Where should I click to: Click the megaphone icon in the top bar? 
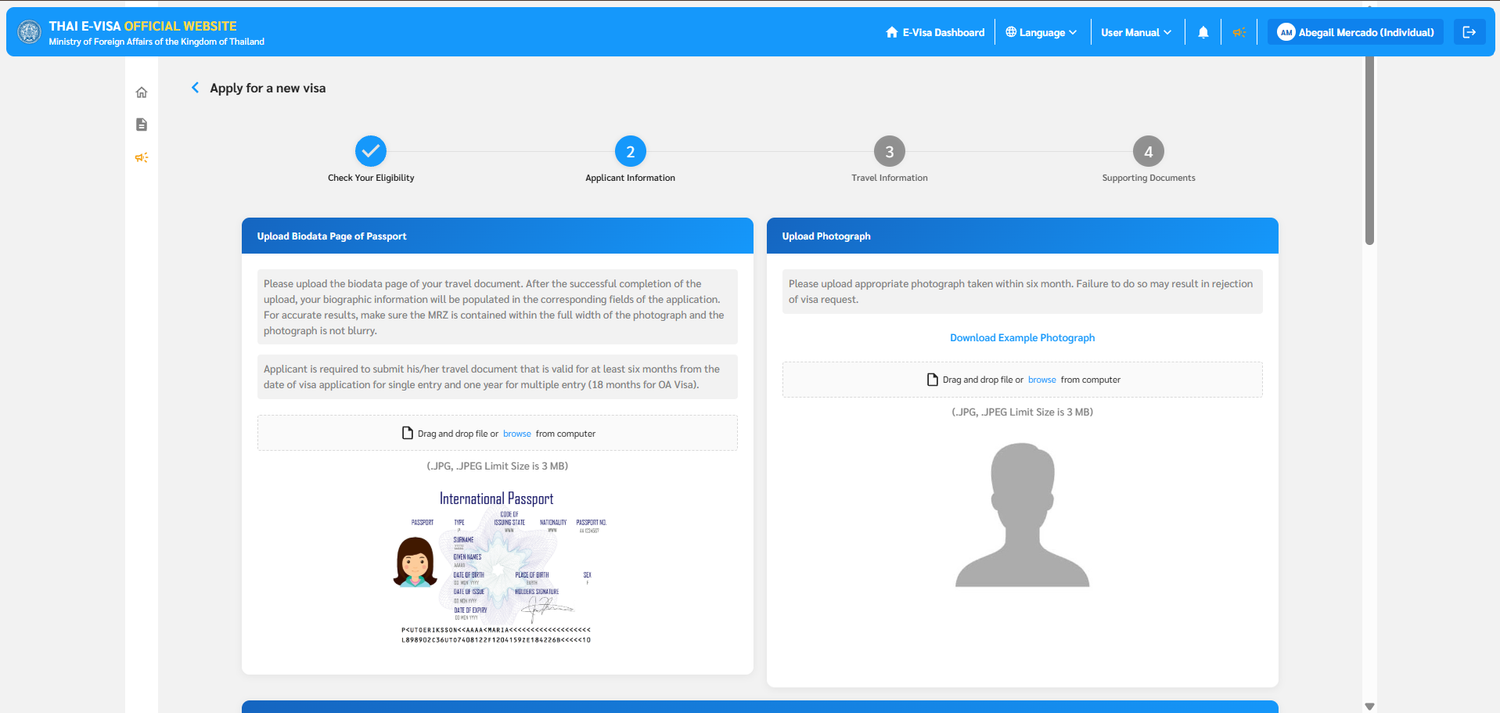(1239, 32)
